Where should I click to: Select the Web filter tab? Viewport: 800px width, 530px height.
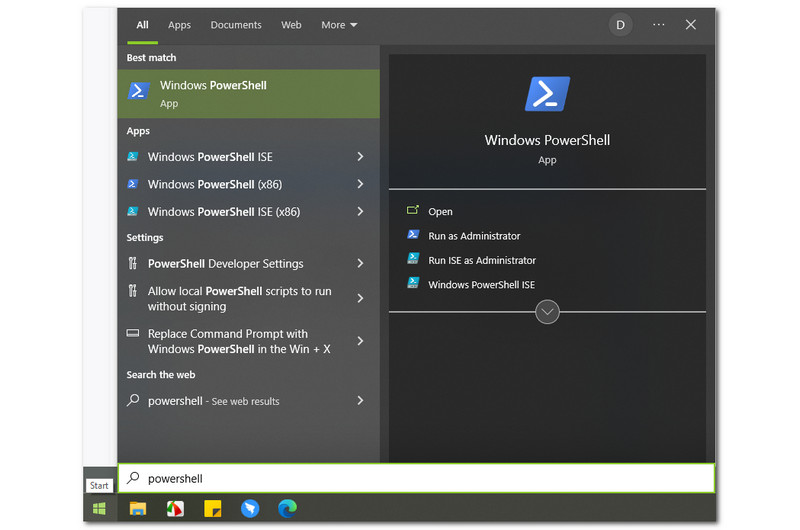coord(291,25)
